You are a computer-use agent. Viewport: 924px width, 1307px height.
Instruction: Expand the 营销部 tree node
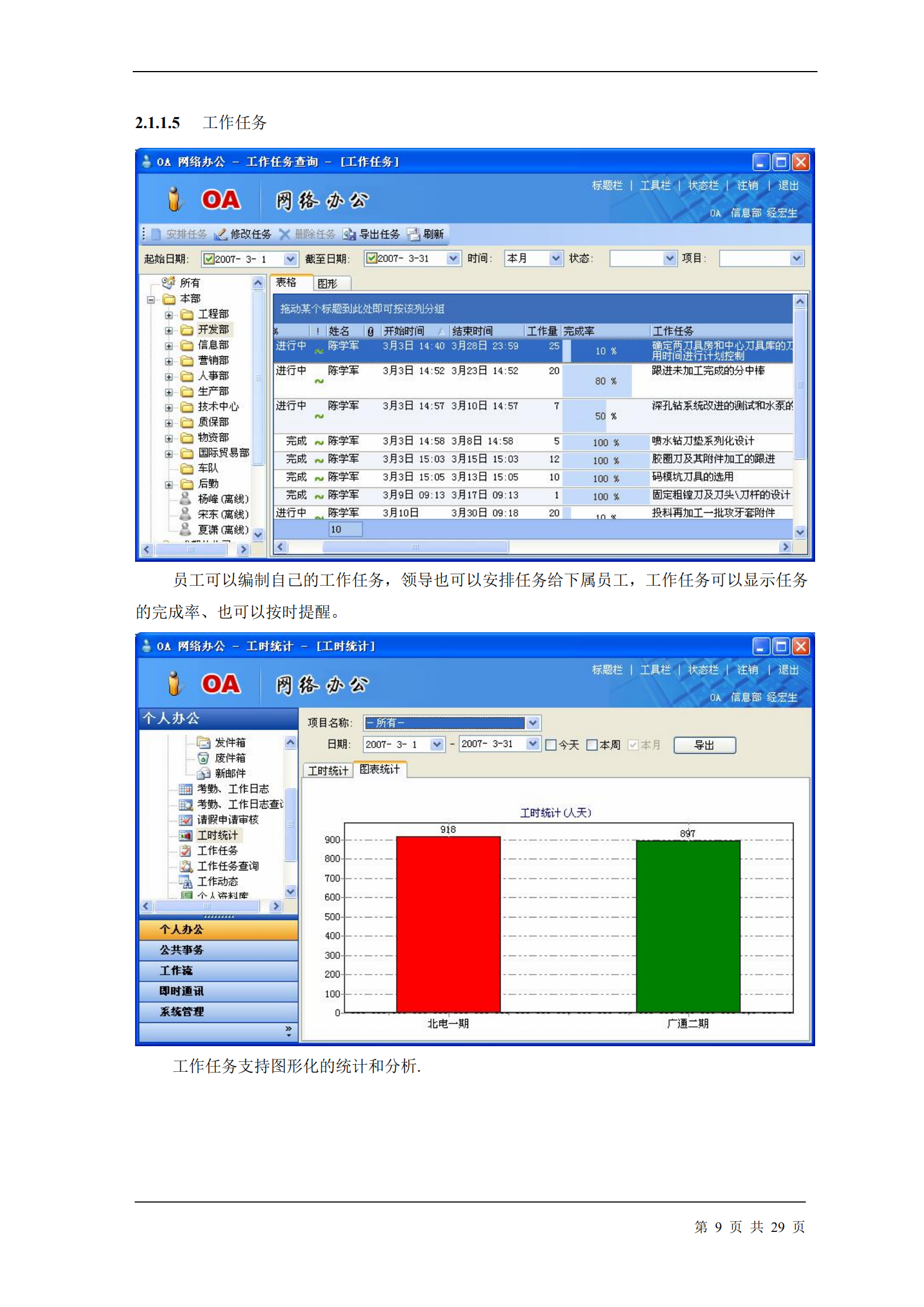coord(169,362)
